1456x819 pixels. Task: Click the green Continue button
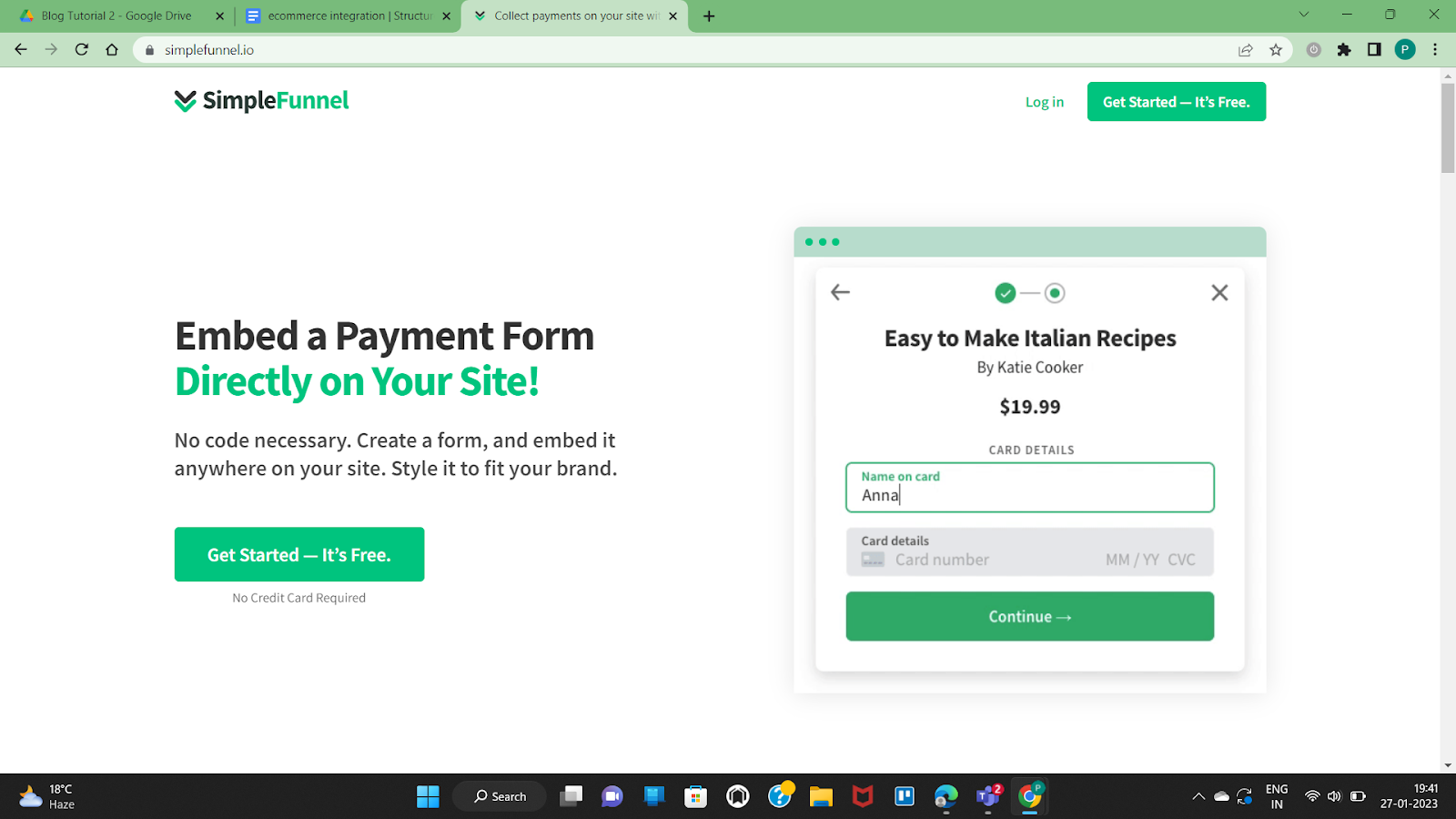point(1030,616)
